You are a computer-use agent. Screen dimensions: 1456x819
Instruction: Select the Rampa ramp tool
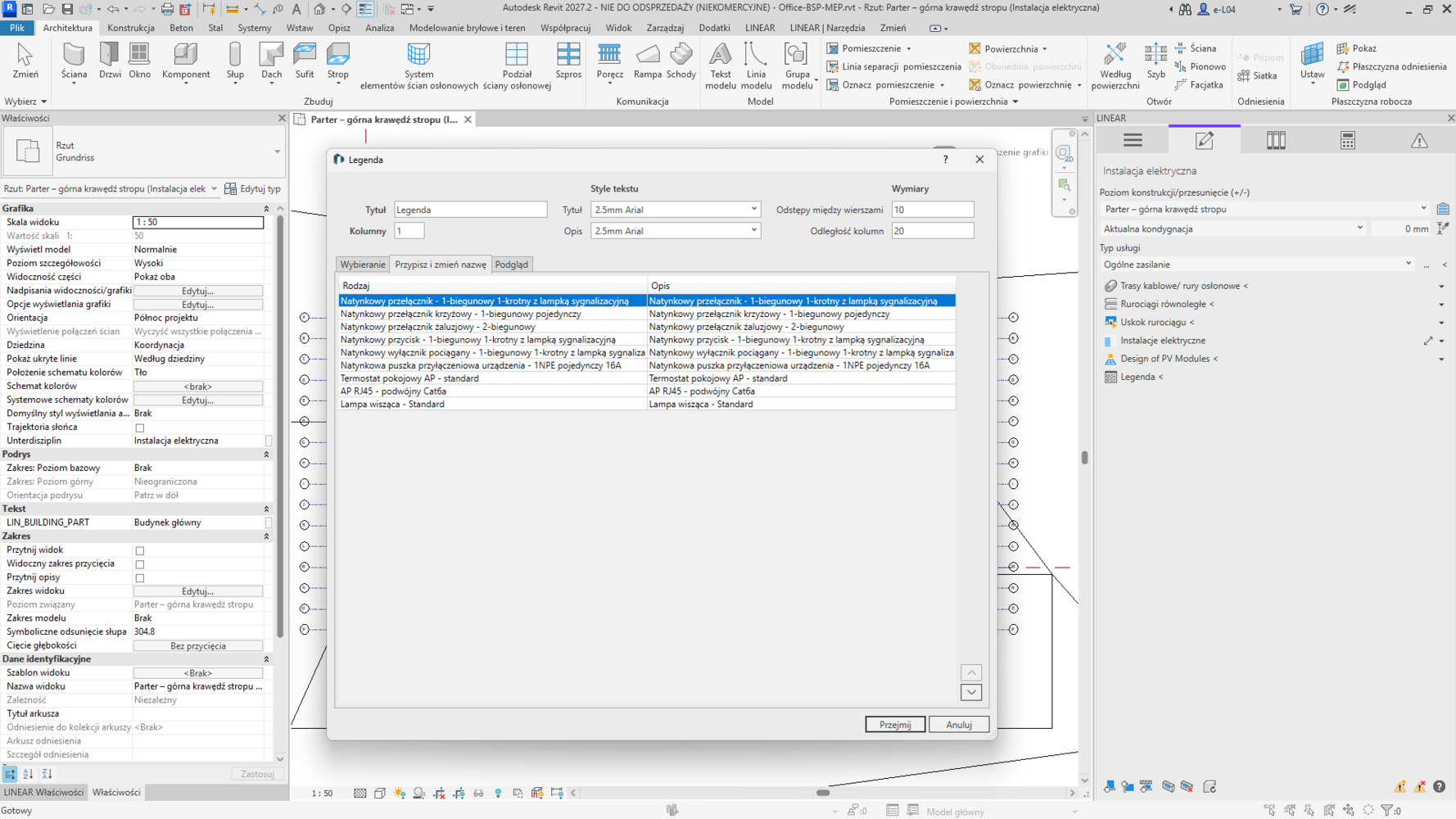click(x=647, y=61)
